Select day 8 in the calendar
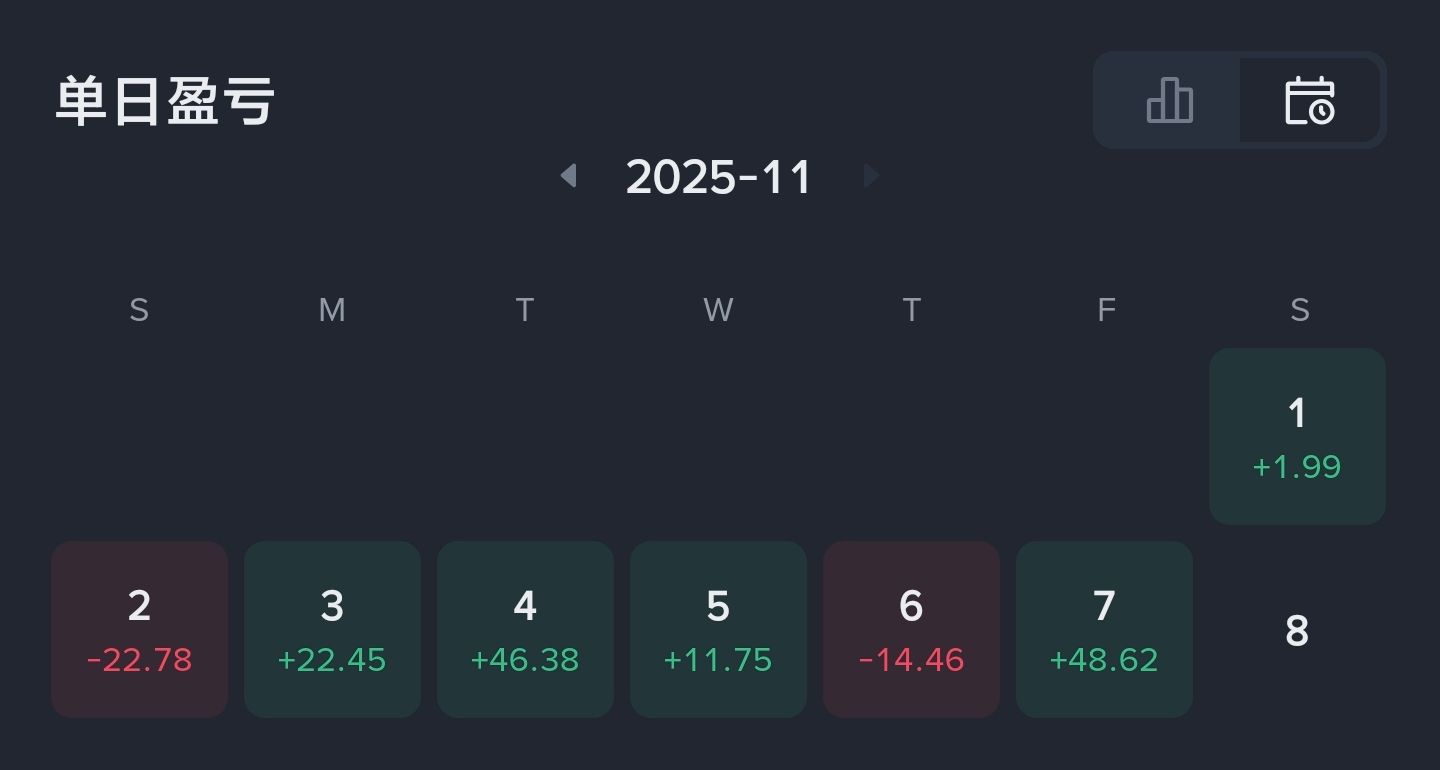The image size is (1440, 770). pos(1297,630)
